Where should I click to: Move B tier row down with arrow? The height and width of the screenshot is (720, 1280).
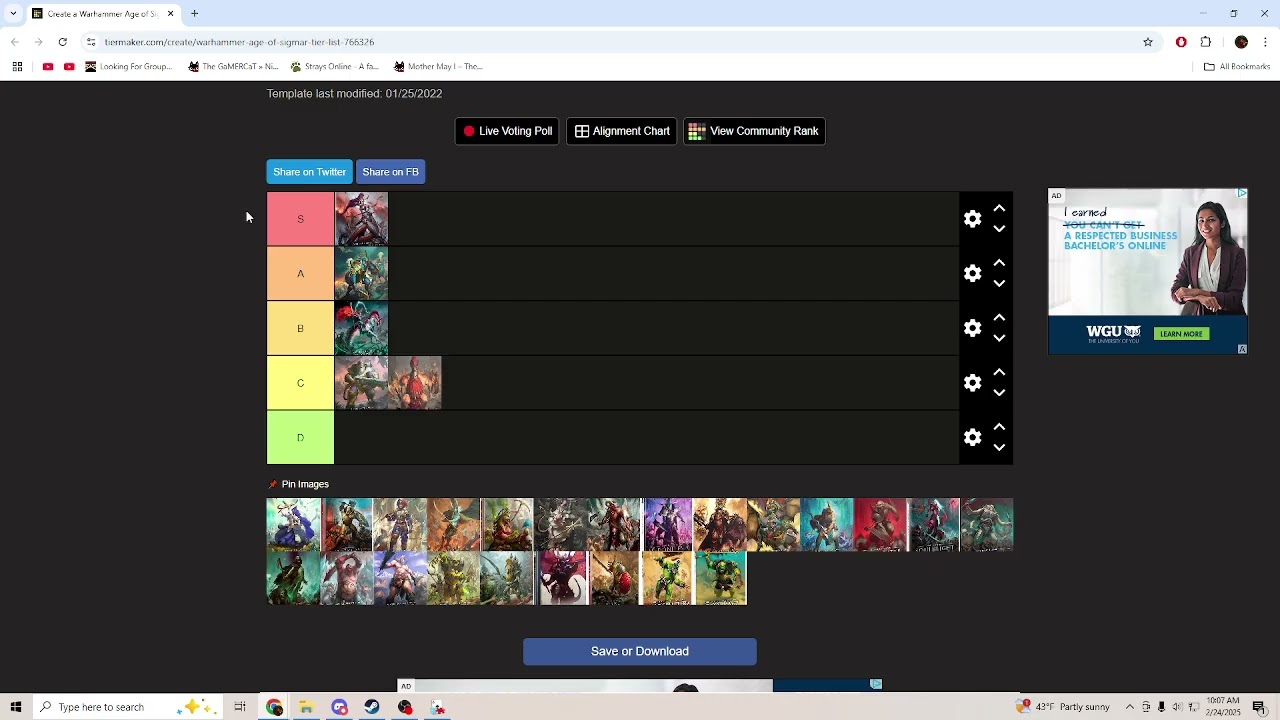point(999,338)
